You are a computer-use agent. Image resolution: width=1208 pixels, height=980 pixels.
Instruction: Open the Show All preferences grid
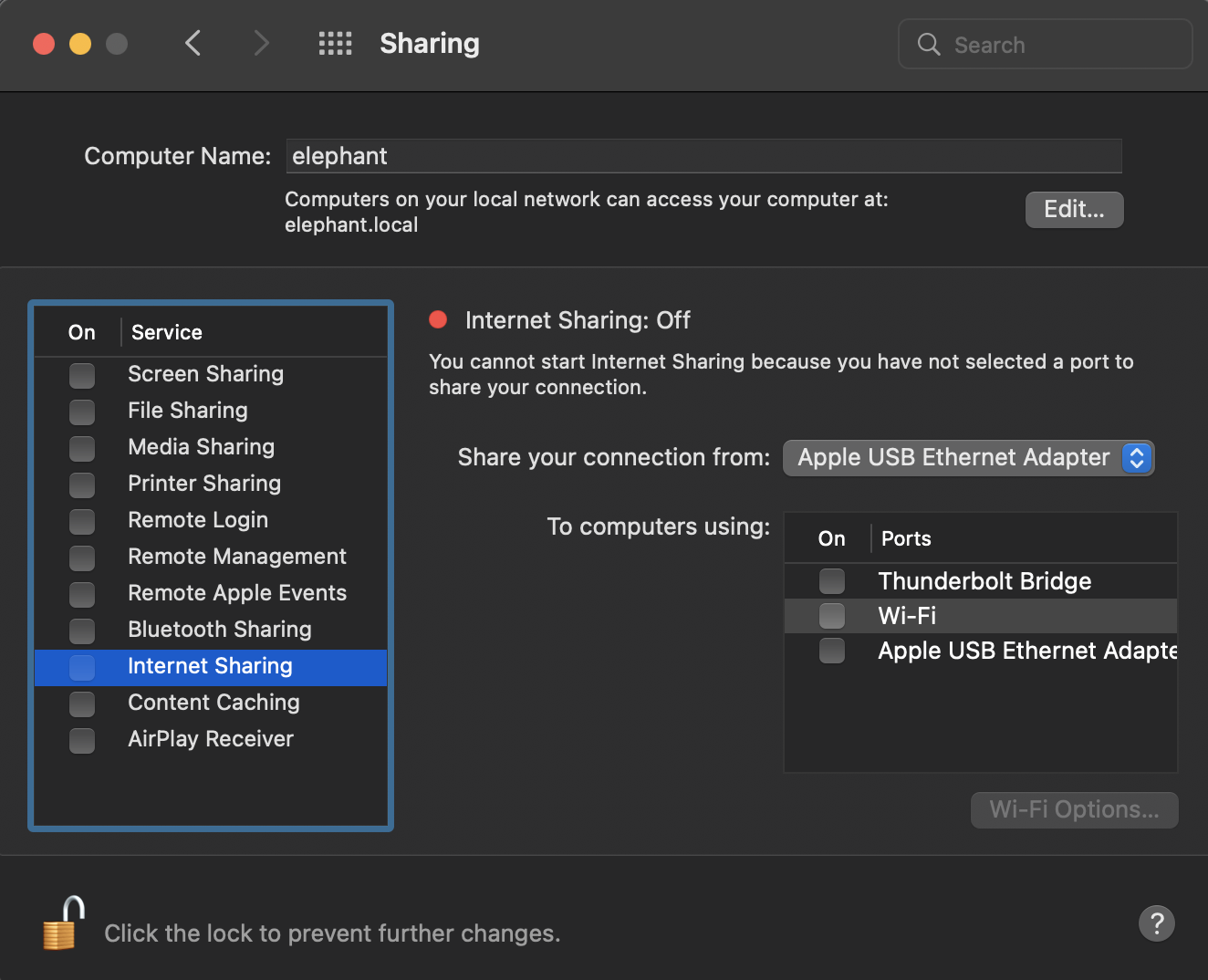tap(335, 43)
